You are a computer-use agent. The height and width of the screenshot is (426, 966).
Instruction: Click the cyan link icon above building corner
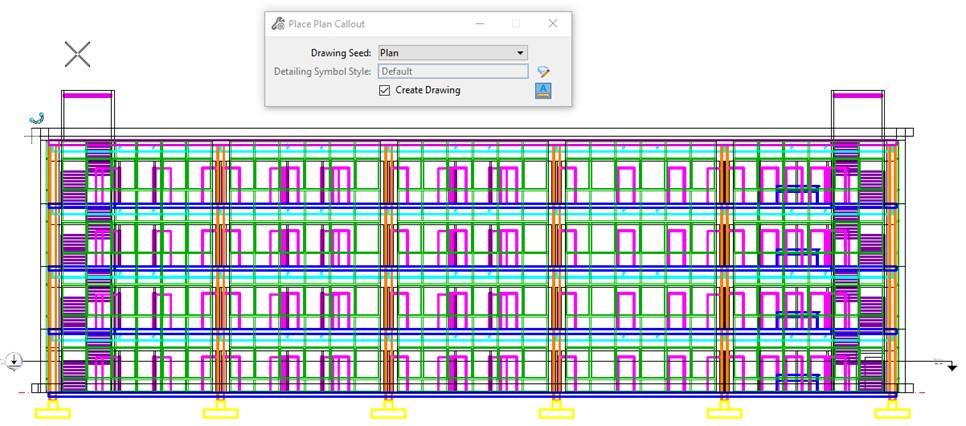click(37, 118)
